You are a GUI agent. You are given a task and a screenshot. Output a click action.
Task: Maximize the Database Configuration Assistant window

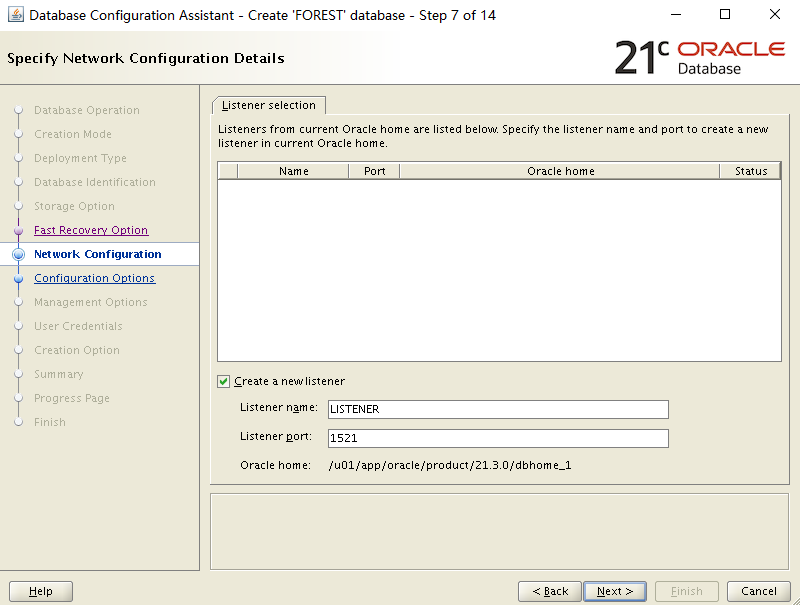click(725, 14)
